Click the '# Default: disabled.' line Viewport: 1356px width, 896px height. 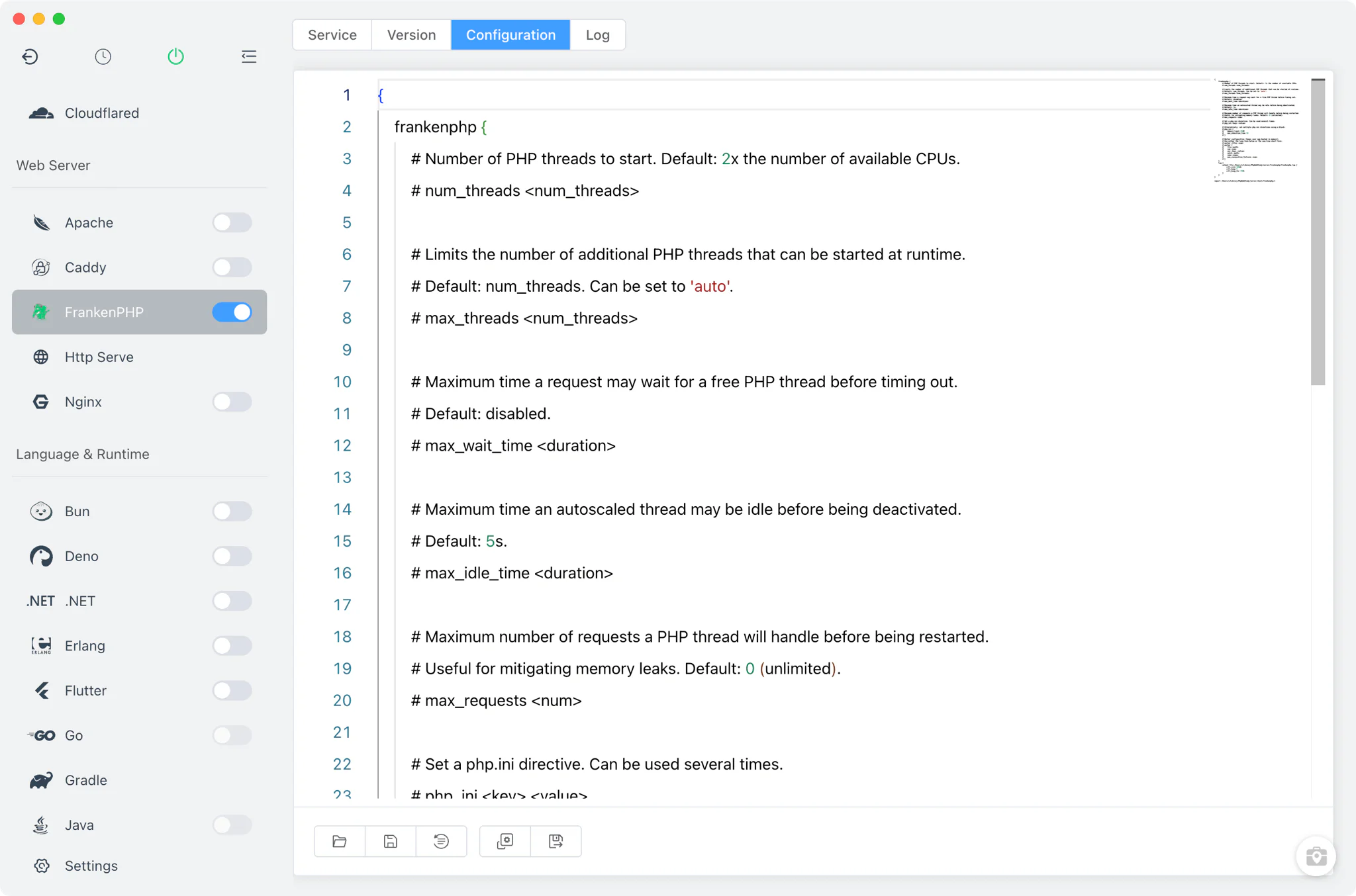click(481, 414)
